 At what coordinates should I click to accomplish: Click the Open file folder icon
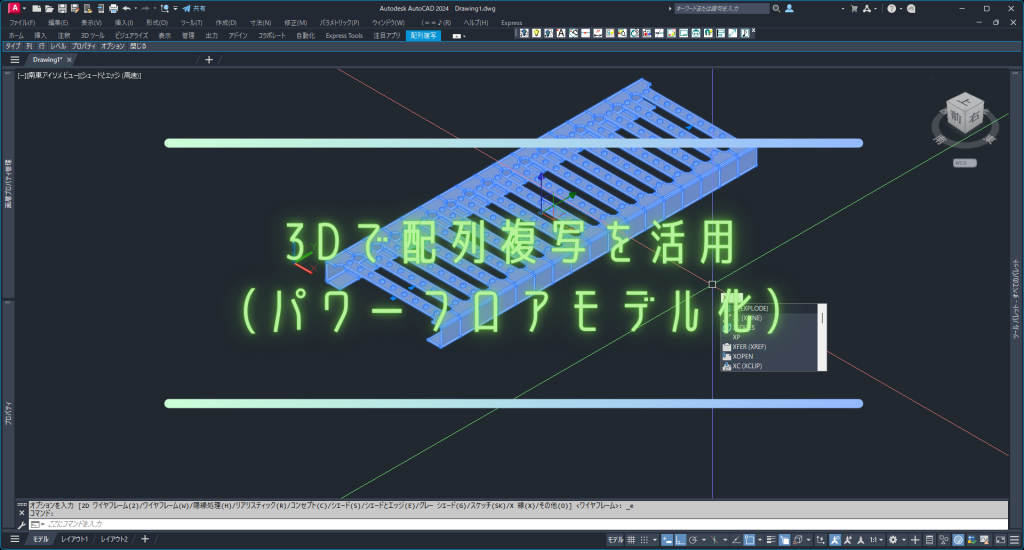[49, 8]
